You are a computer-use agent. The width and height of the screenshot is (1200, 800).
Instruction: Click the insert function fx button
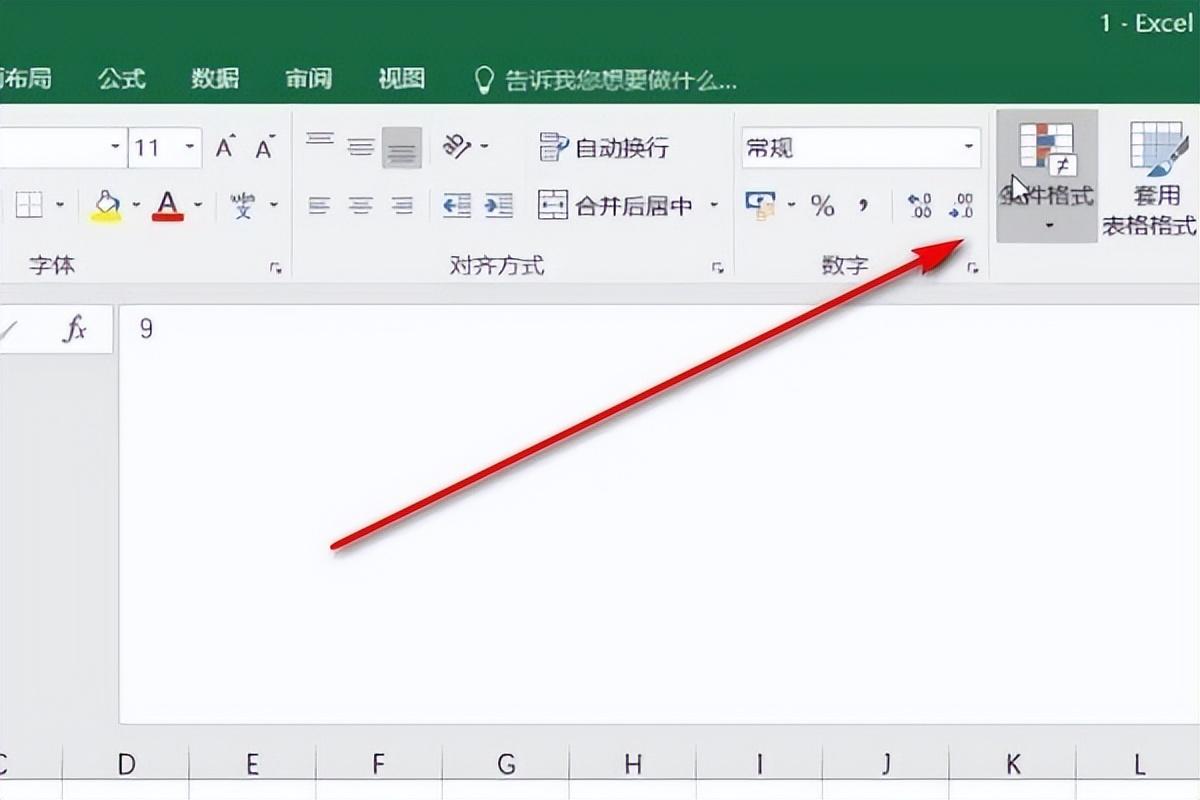[74, 329]
